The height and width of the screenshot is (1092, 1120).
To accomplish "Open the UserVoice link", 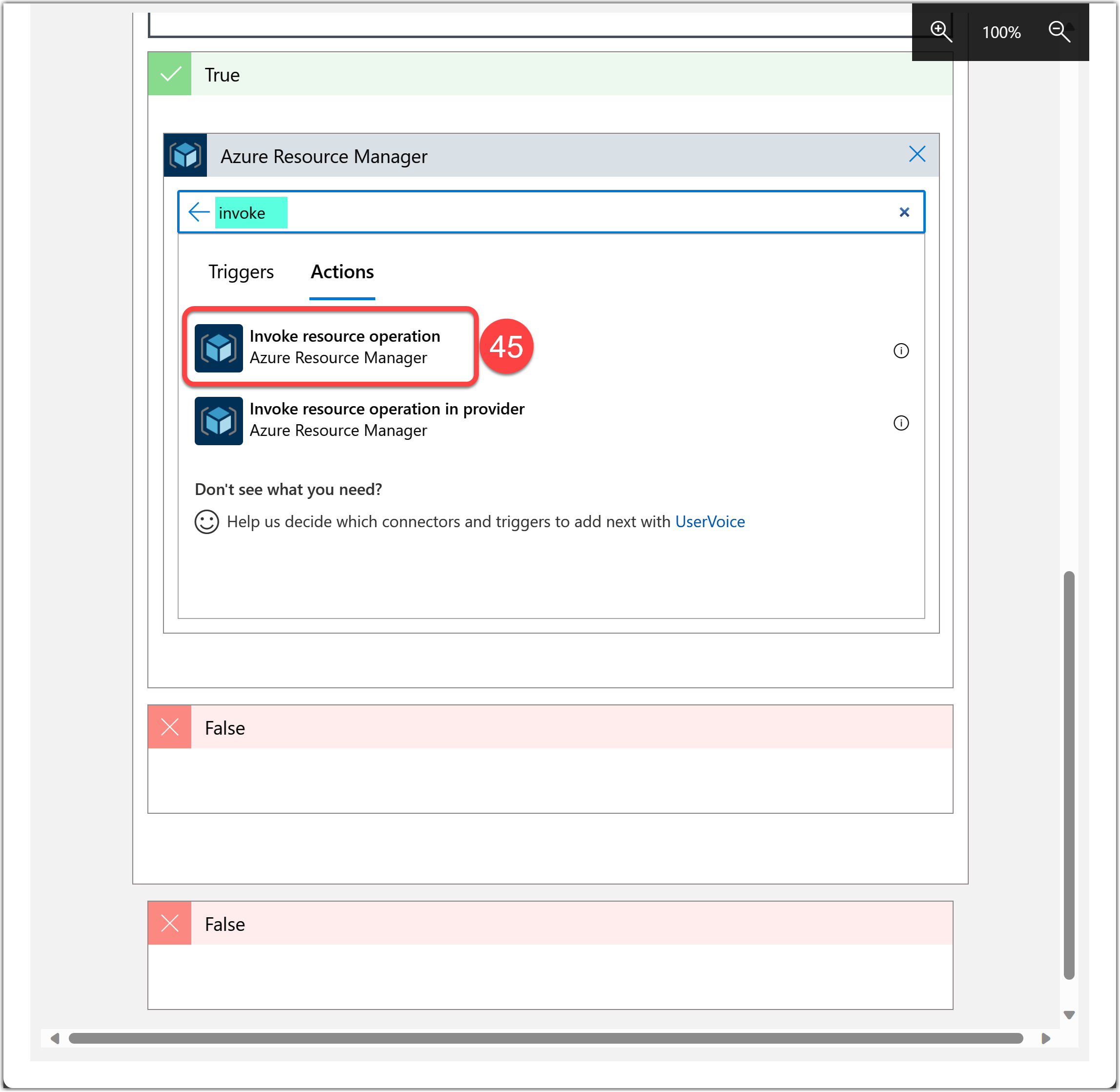I will pos(710,522).
